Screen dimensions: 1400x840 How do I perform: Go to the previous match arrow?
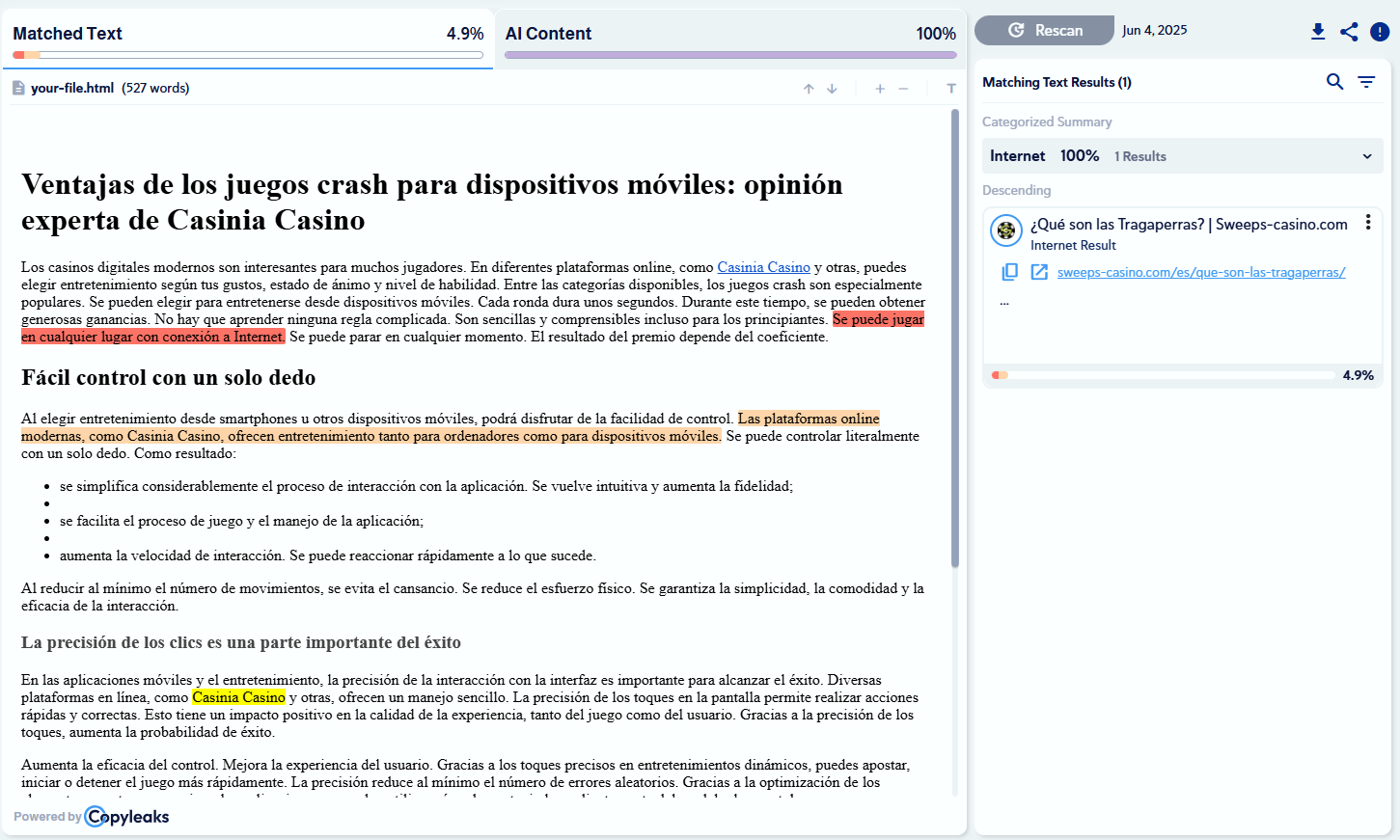pyautogui.click(x=809, y=89)
